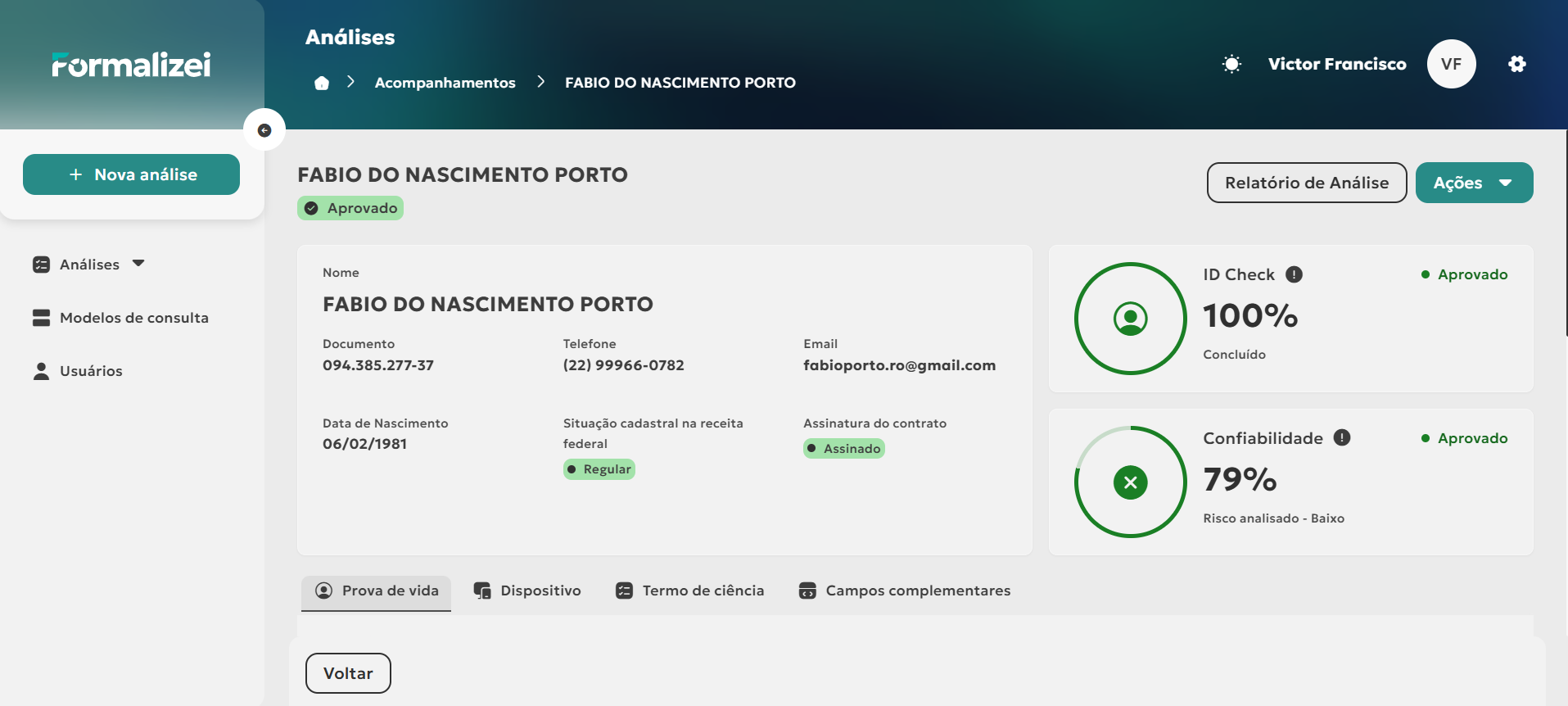Click Victor Francisco user name
Viewport: 1568px width, 706px height.
tap(1337, 64)
